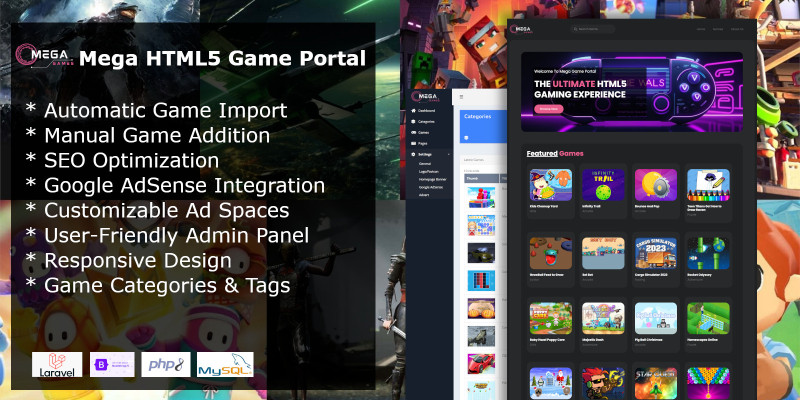Viewport: 800px width, 400px height.
Task: Click the hamburger menu icon in admin panel
Action: 461,94
